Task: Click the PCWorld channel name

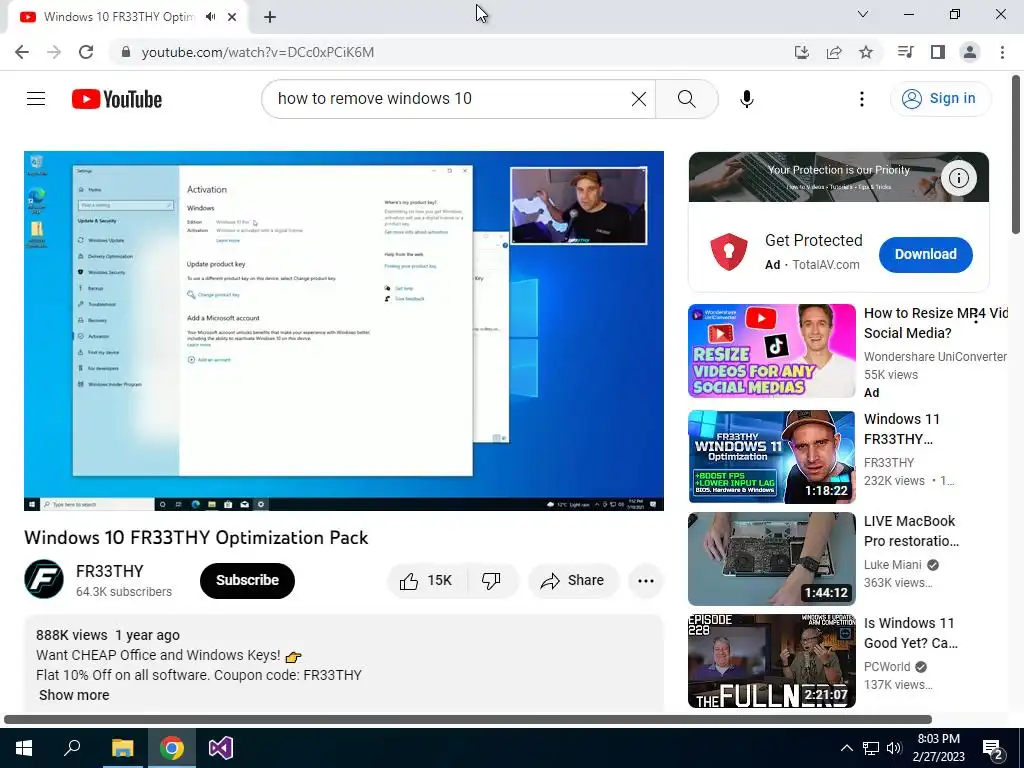Action: pyautogui.click(x=887, y=667)
